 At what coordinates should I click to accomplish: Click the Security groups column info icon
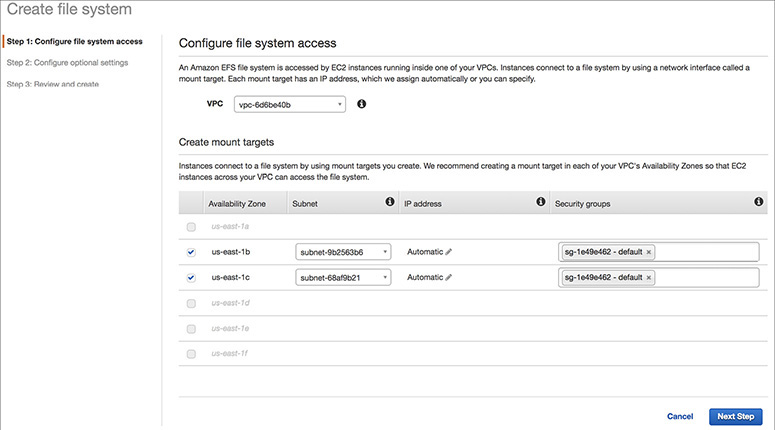[759, 203]
